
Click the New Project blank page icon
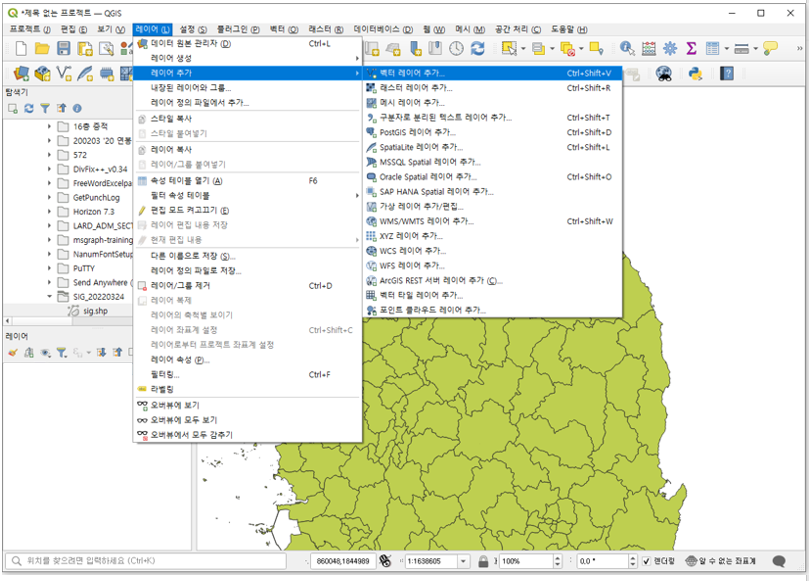tap(21, 49)
